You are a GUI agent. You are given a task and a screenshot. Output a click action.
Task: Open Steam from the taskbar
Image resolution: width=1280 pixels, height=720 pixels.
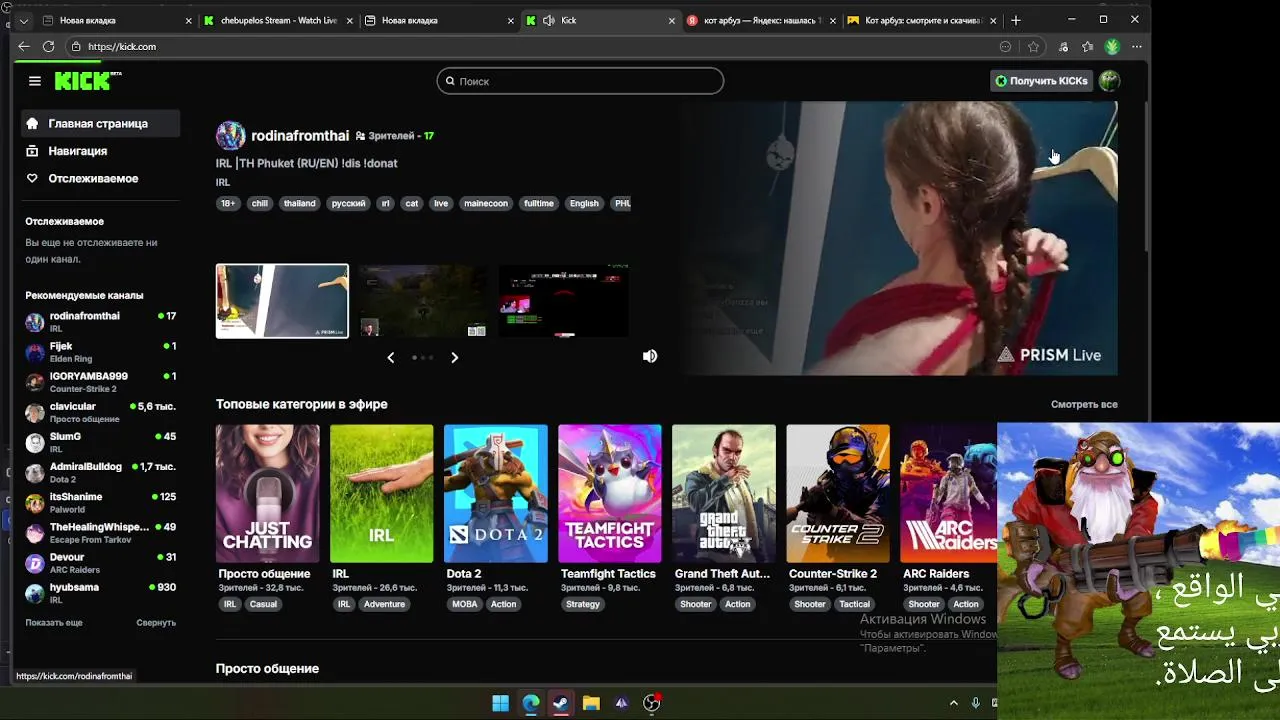click(x=561, y=703)
